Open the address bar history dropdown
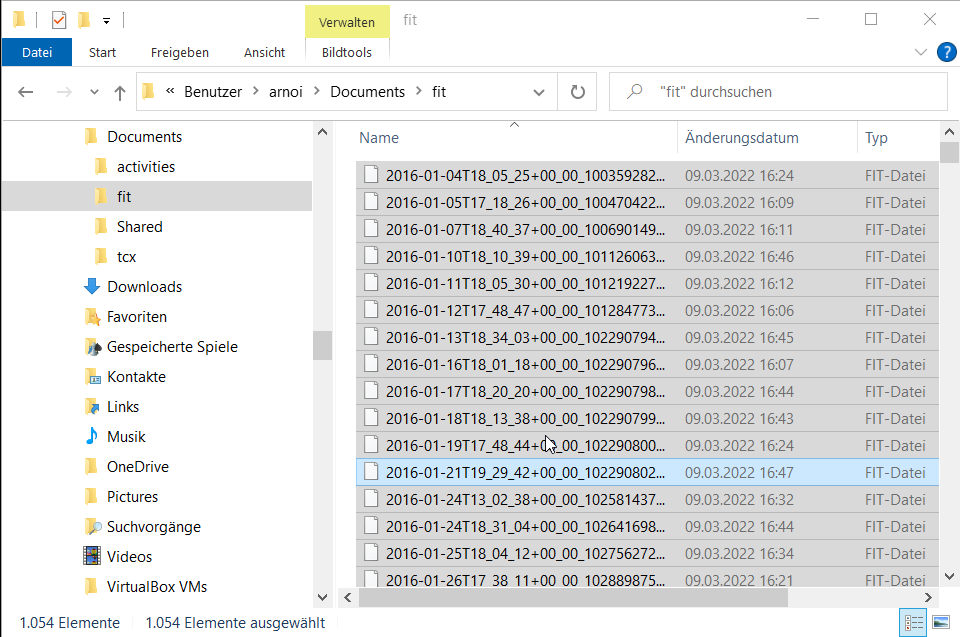Image resolution: width=960 pixels, height=637 pixels. 539,92
